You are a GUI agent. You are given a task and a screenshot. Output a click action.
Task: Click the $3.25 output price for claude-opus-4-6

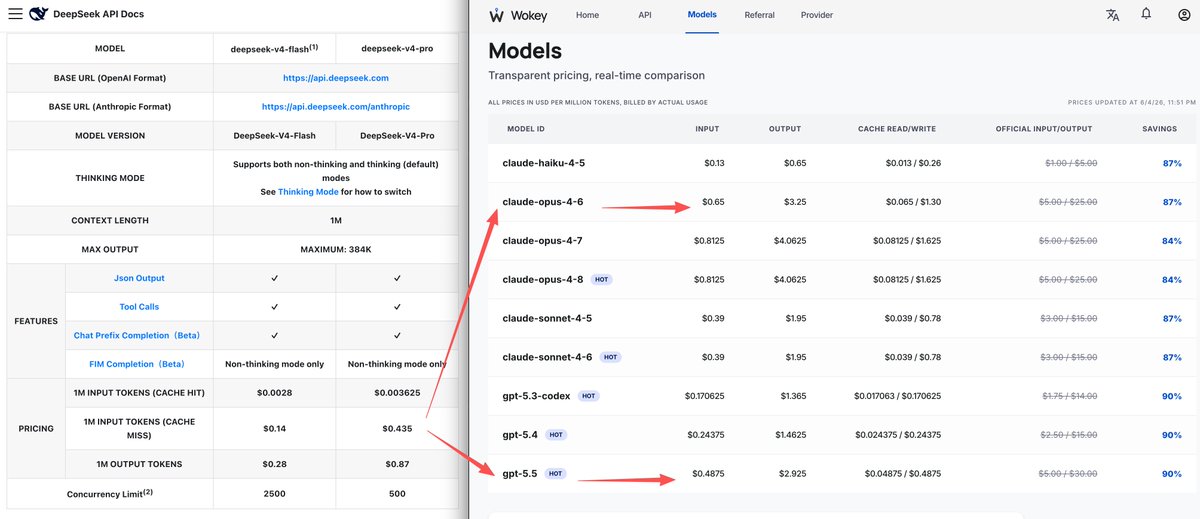point(795,202)
